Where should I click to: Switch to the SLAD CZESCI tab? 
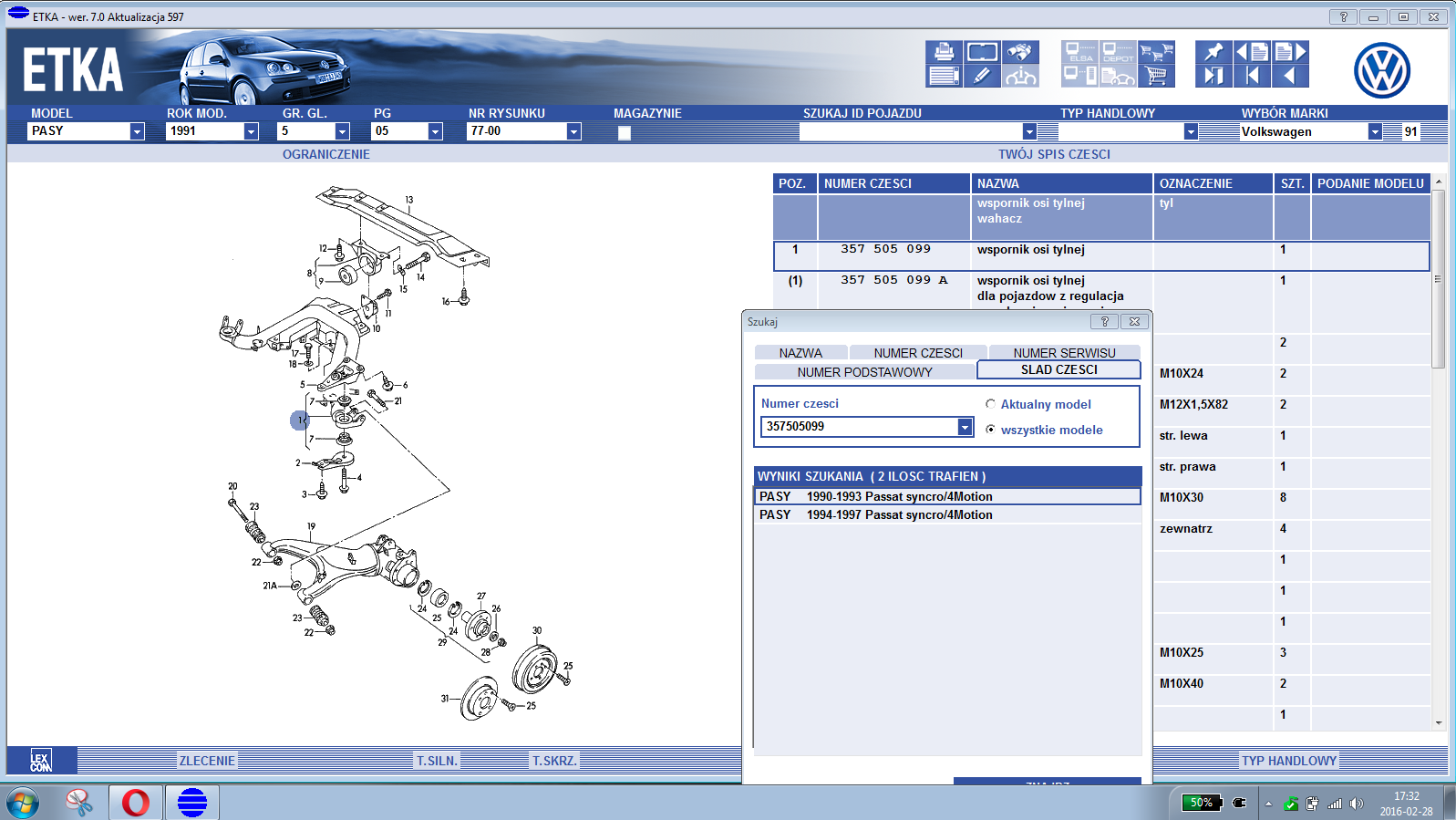click(x=1058, y=369)
